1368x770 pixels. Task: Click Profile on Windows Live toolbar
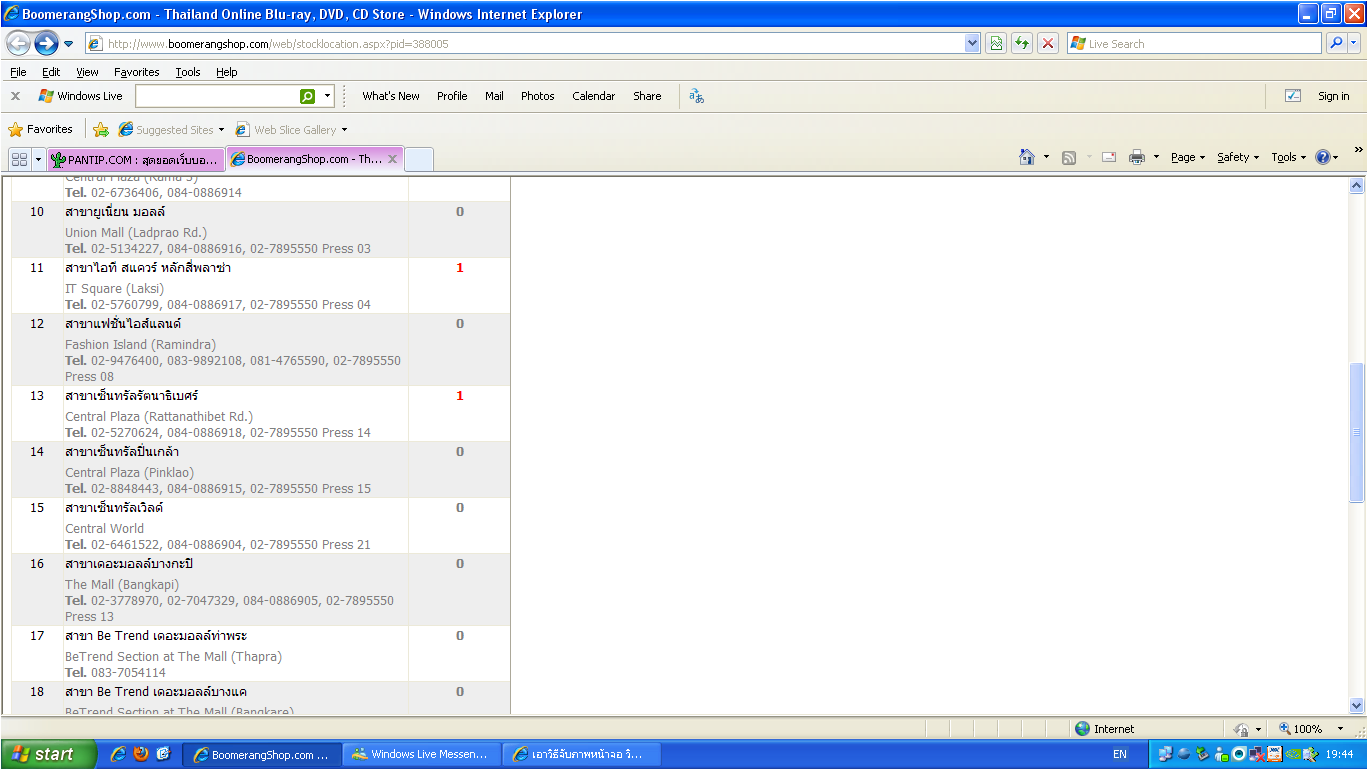click(x=452, y=96)
